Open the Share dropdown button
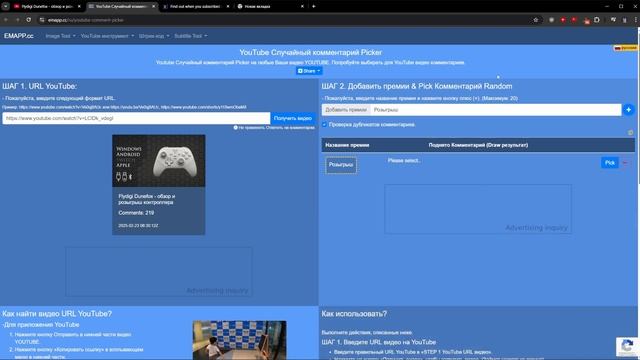 309,71
